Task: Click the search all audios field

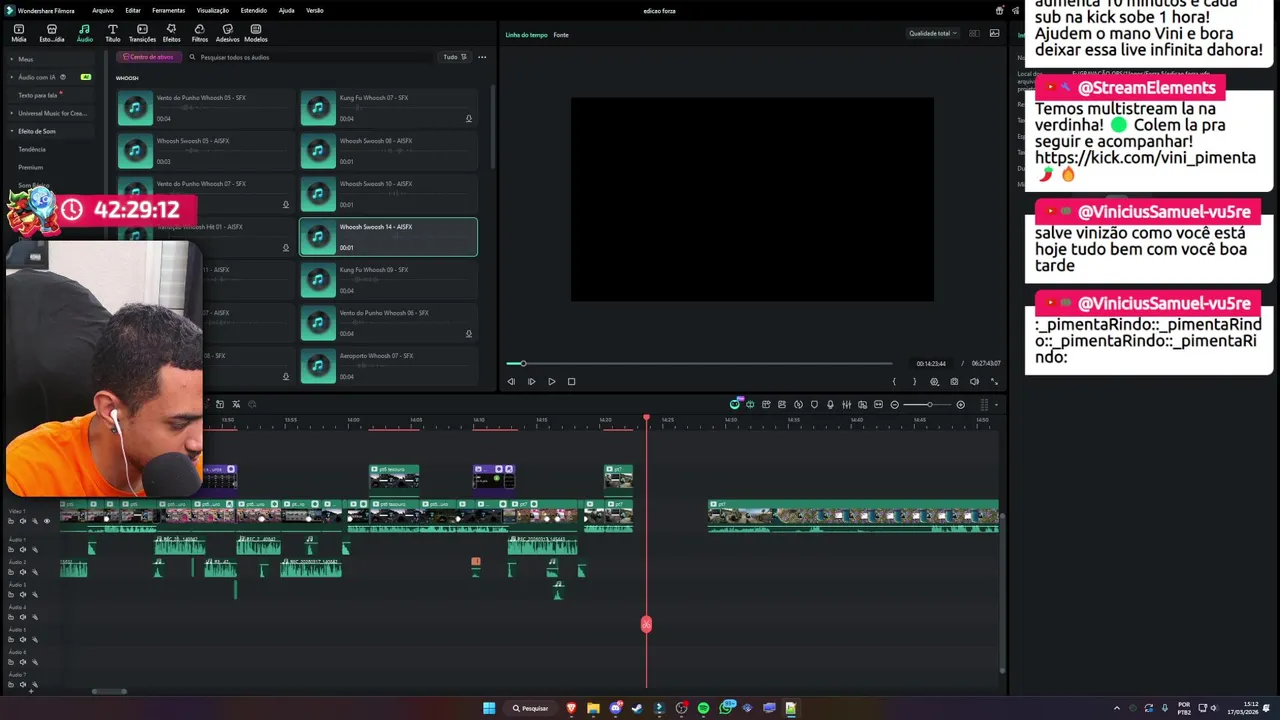Action: [x=310, y=57]
